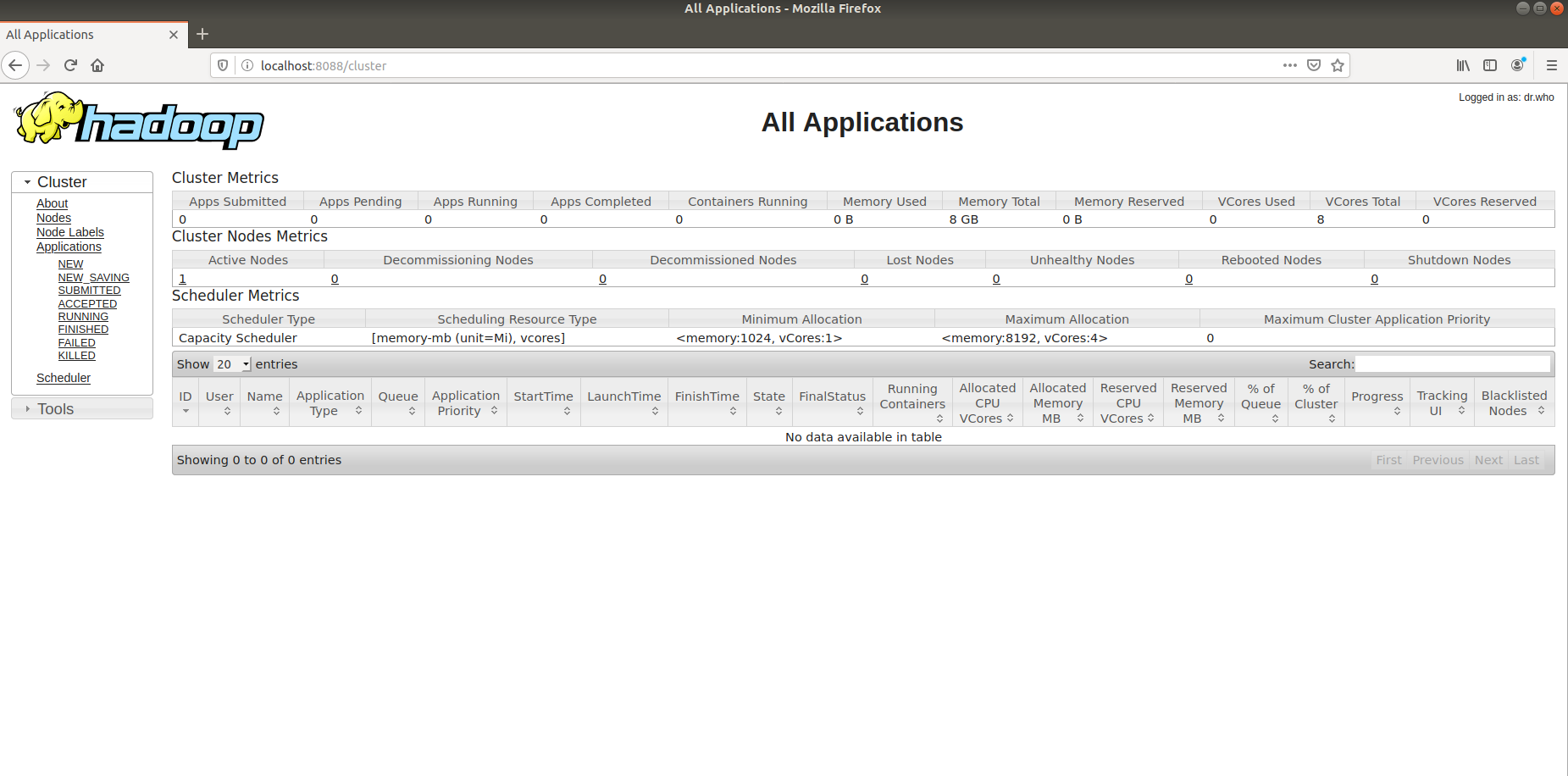This screenshot has height=776, width=1568.
Task: Select the All Applications browser tab
Action: [x=93, y=35]
